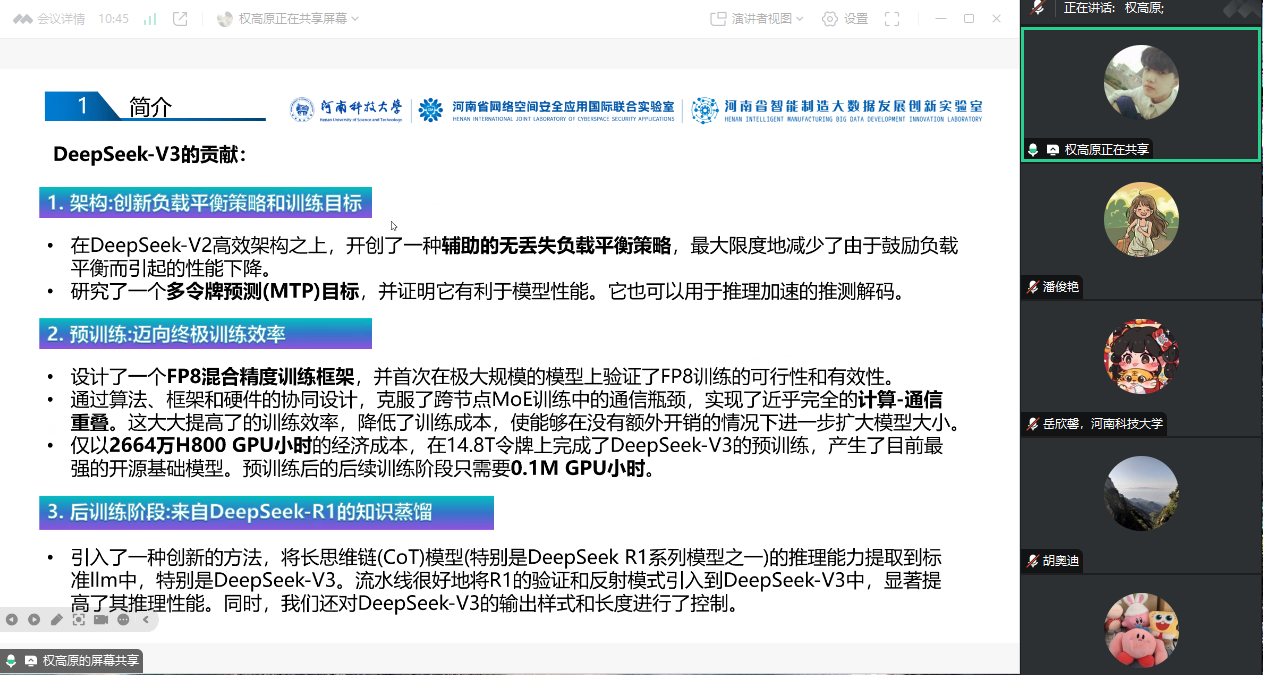Viewport: 1263px width, 675px height.
Task: Click muted mic icon beside 潘俊艳
Action: (x=1033, y=287)
